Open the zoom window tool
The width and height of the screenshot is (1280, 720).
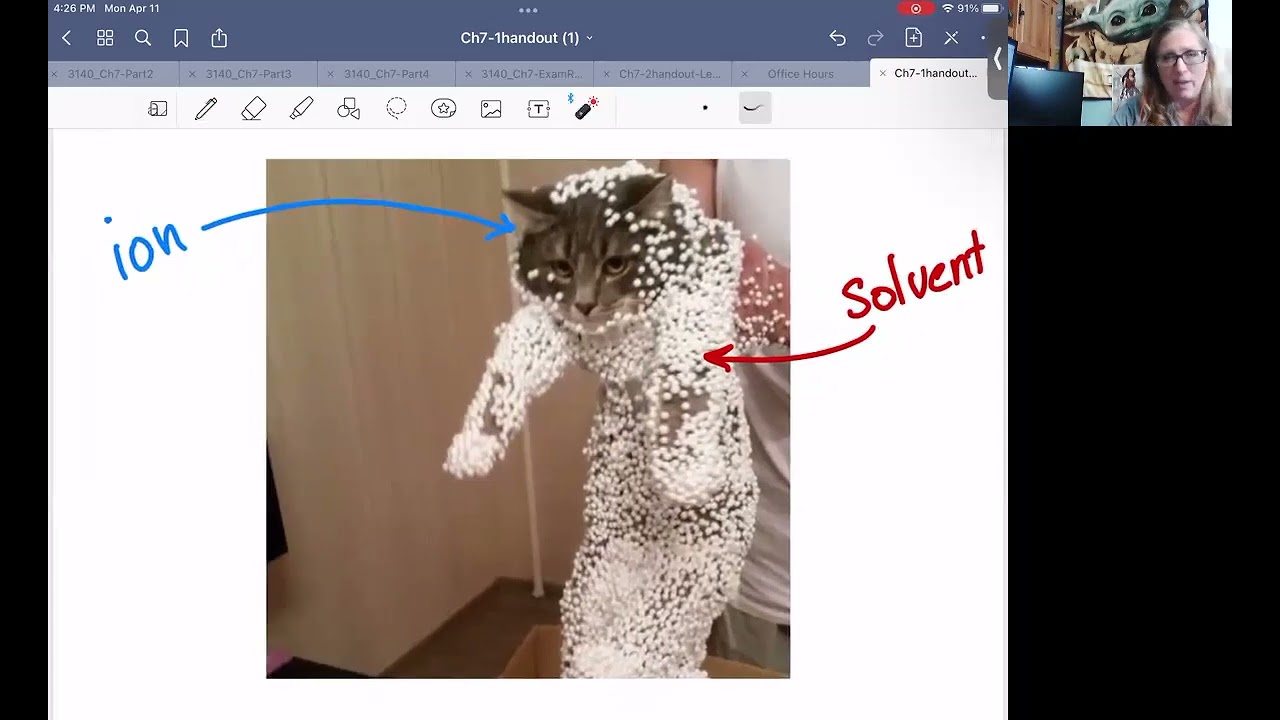tap(158, 109)
